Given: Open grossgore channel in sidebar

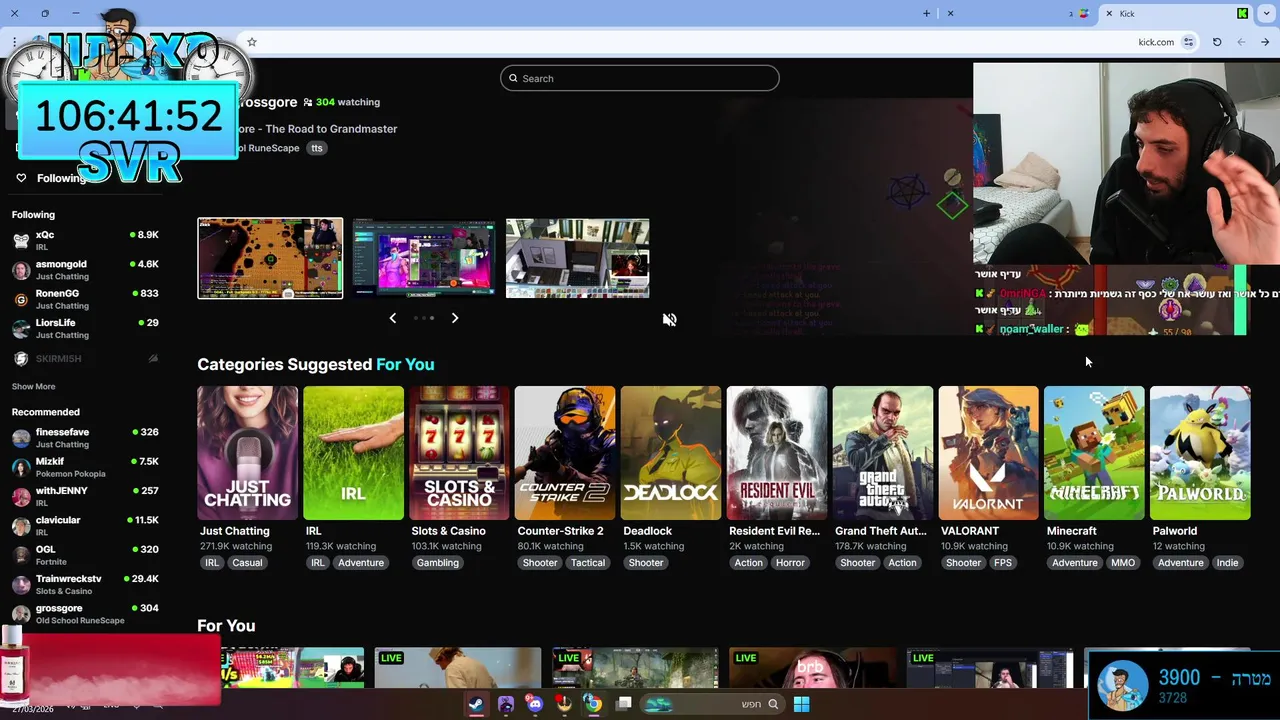Looking at the screenshot, I should click(85, 614).
